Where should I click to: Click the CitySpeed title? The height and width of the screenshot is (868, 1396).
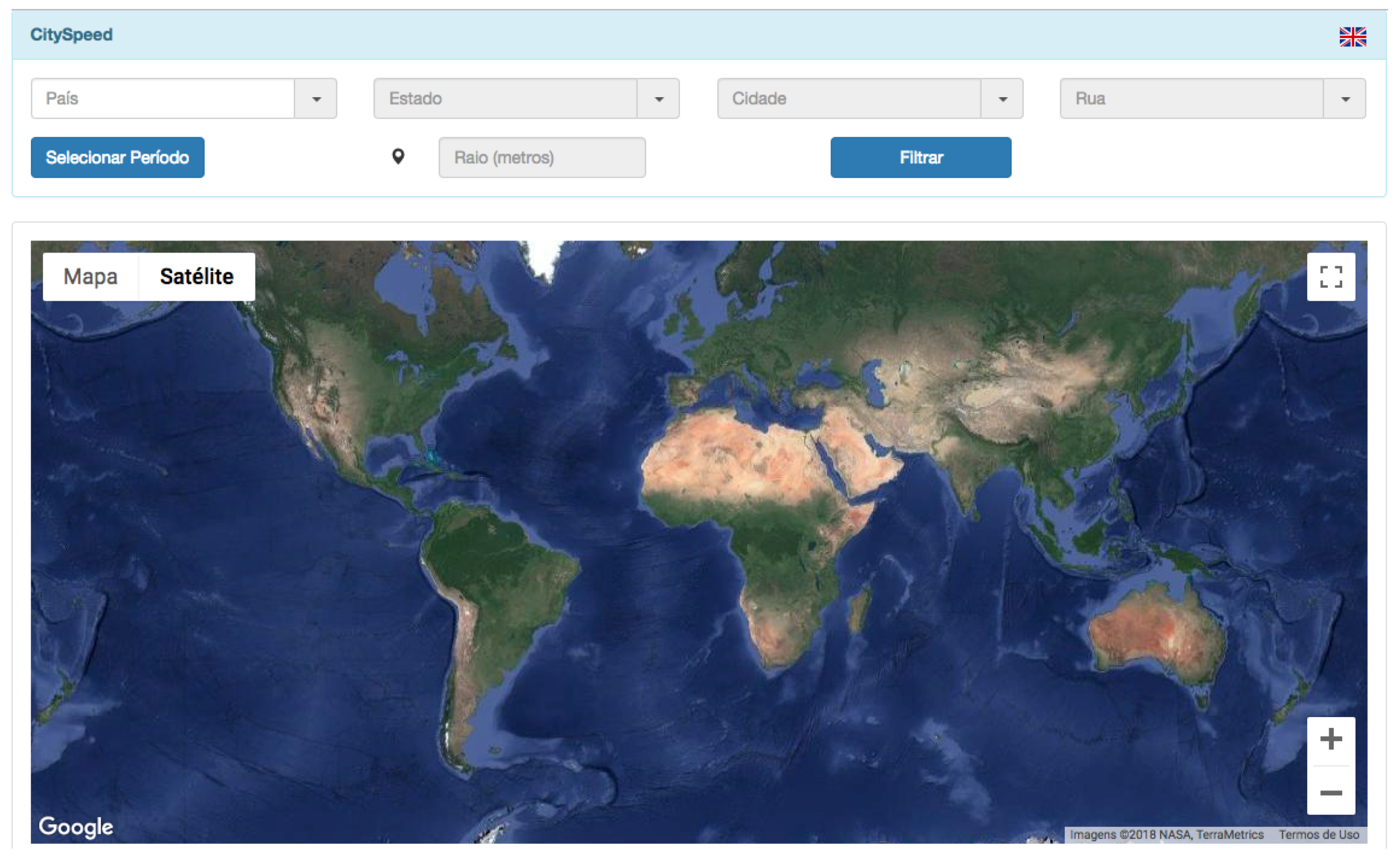[x=71, y=35]
